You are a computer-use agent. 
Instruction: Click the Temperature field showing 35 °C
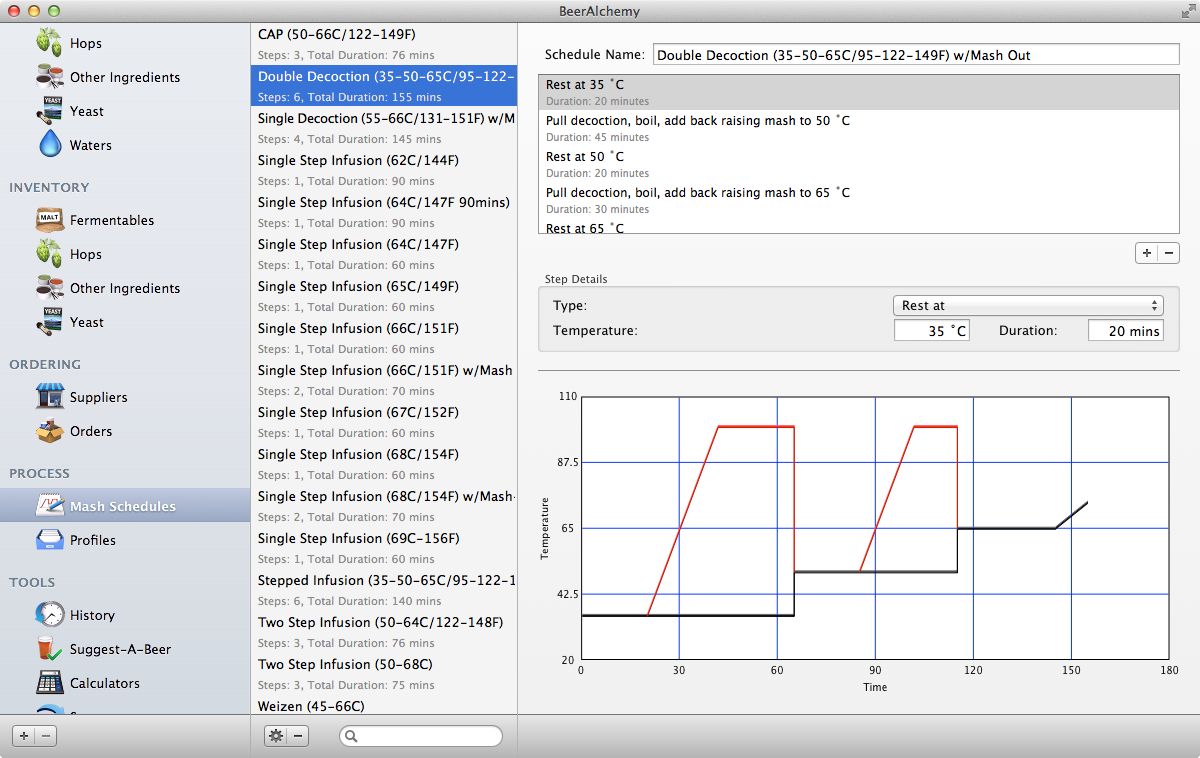[932, 330]
